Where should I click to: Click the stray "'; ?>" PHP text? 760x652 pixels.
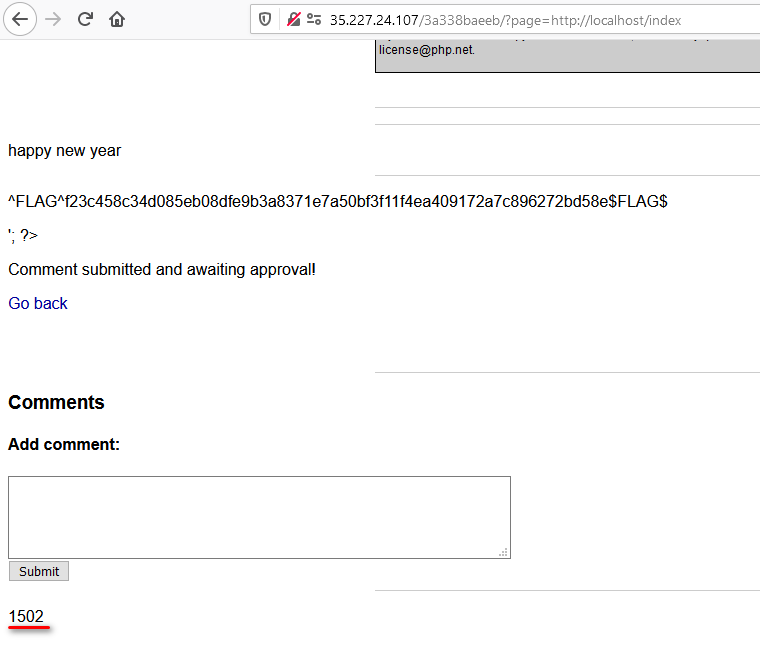[x=23, y=235]
